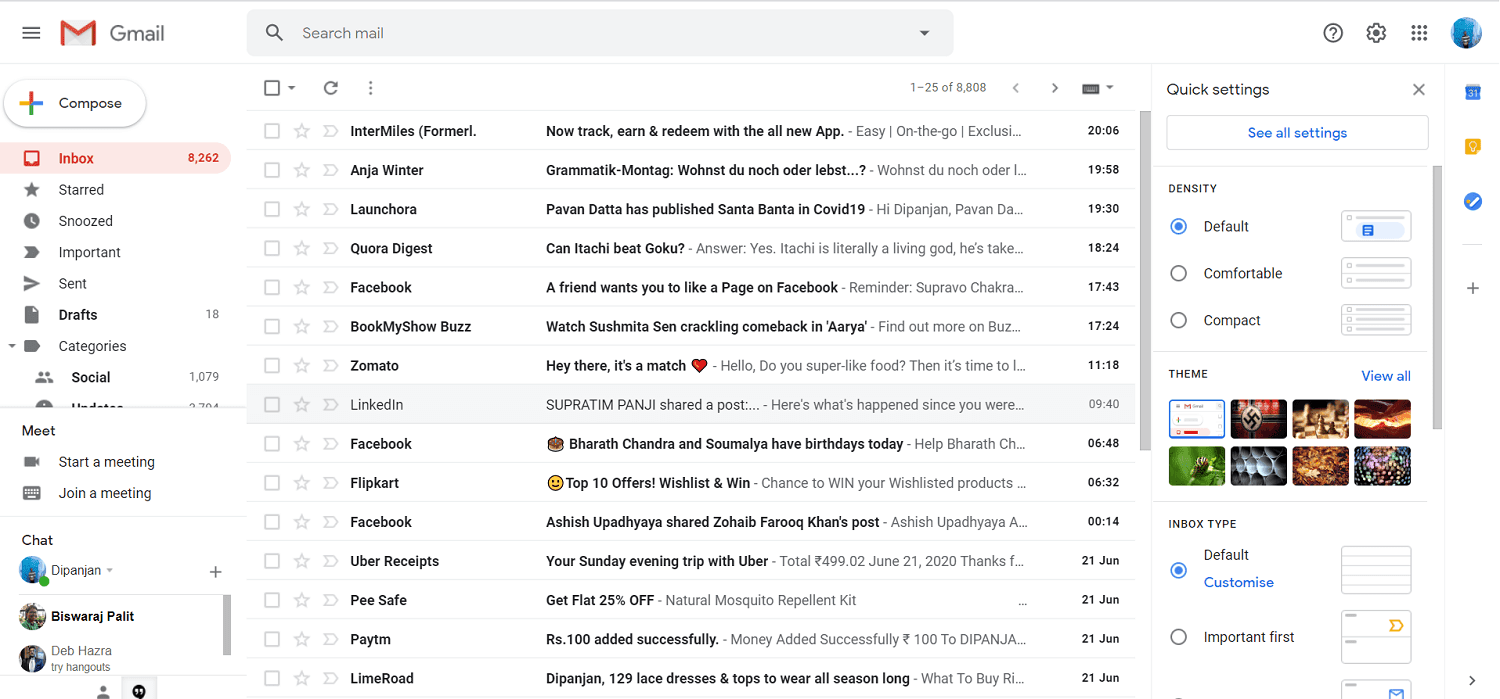1500x699 pixels.
Task: Pick the green leaf theme thumbnail
Action: [1196, 466]
